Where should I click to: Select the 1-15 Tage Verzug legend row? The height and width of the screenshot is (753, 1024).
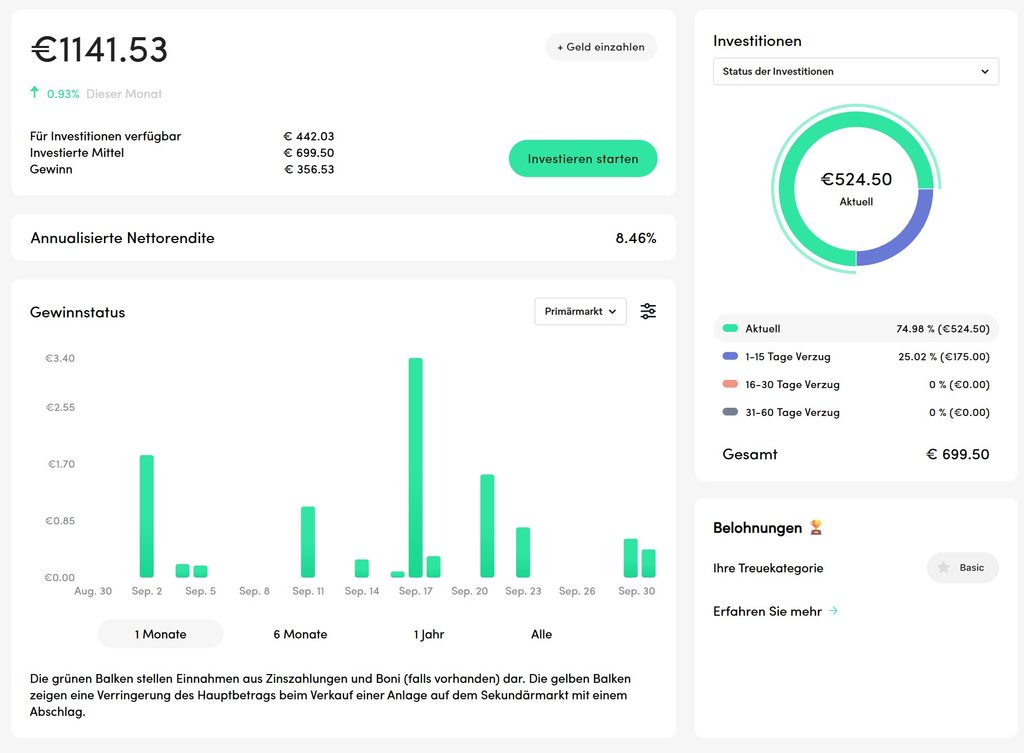coord(856,357)
